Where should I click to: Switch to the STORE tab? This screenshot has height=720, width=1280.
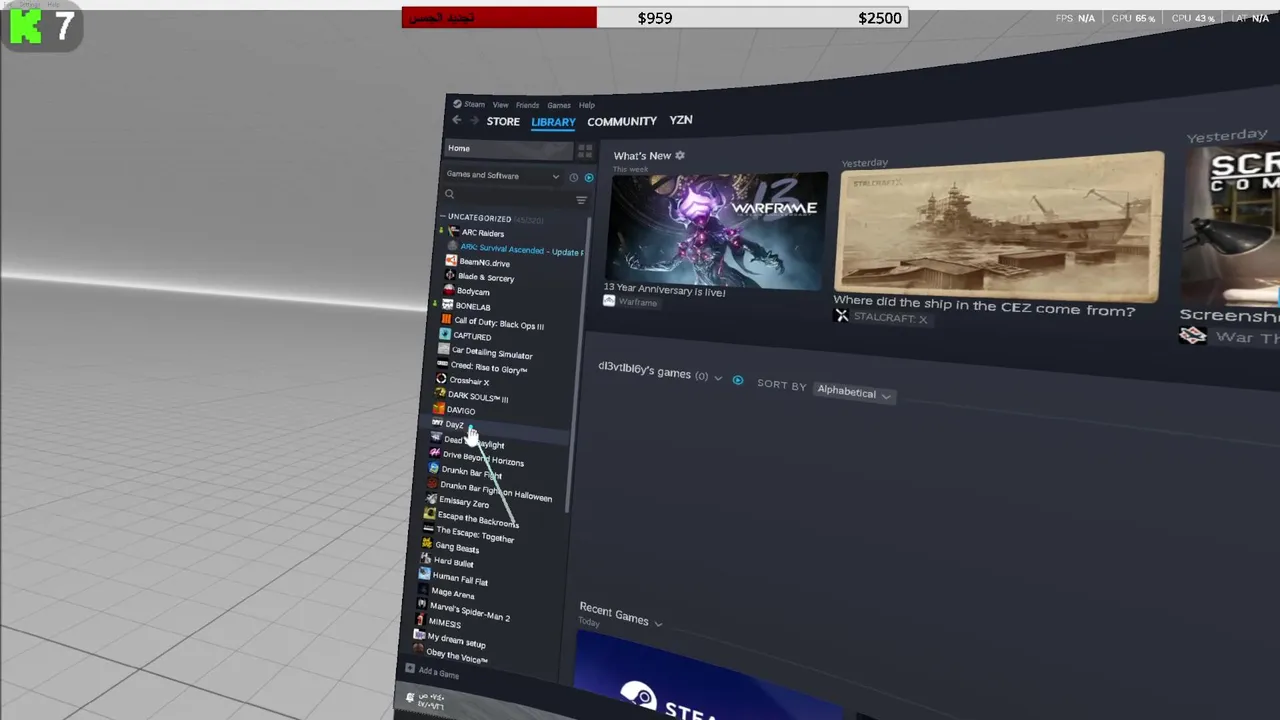point(503,121)
